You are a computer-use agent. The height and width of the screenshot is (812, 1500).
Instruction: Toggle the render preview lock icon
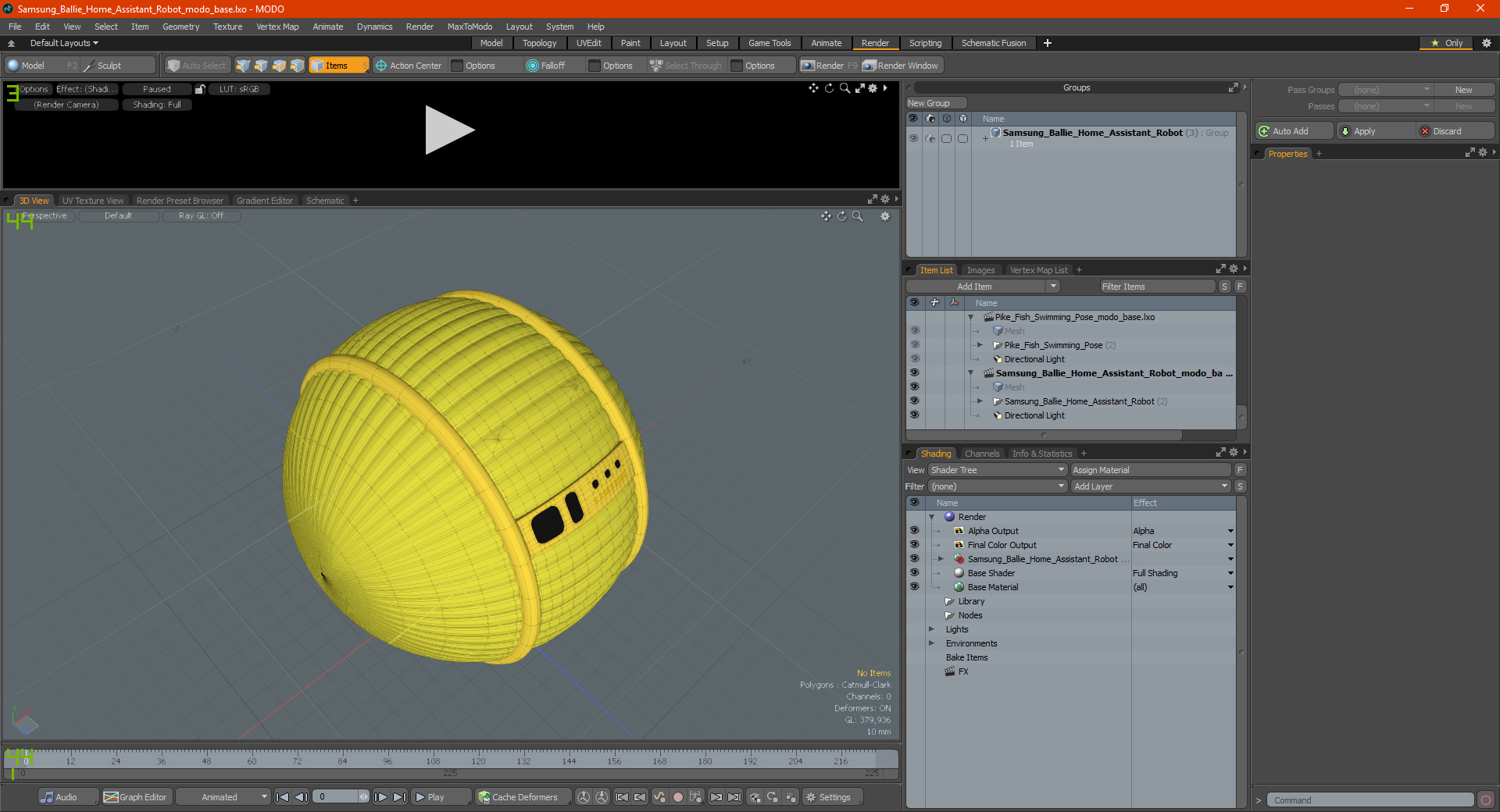click(x=200, y=89)
